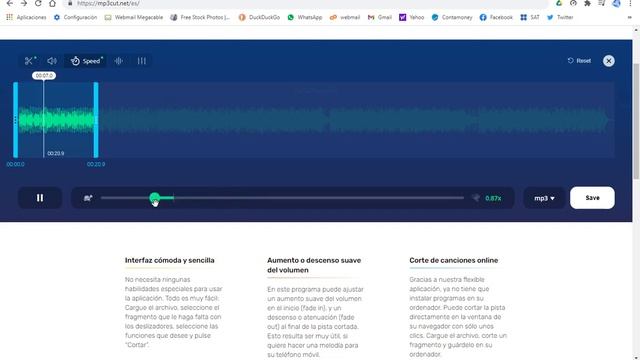Open the mp3 format dropdown
Viewport: 640px width, 360px height.
544,198
